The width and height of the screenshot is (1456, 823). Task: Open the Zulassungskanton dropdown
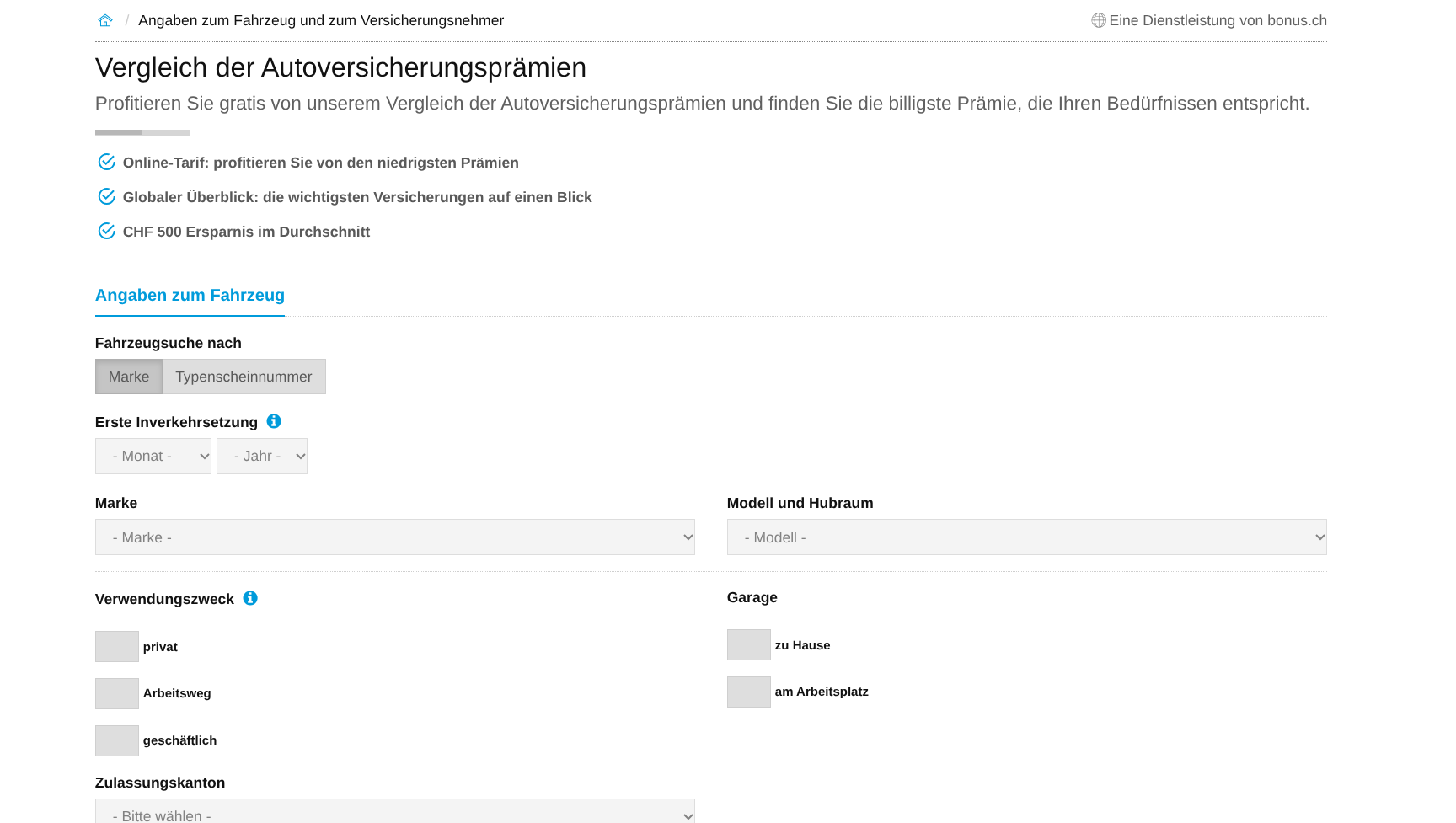click(x=395, y=812)
